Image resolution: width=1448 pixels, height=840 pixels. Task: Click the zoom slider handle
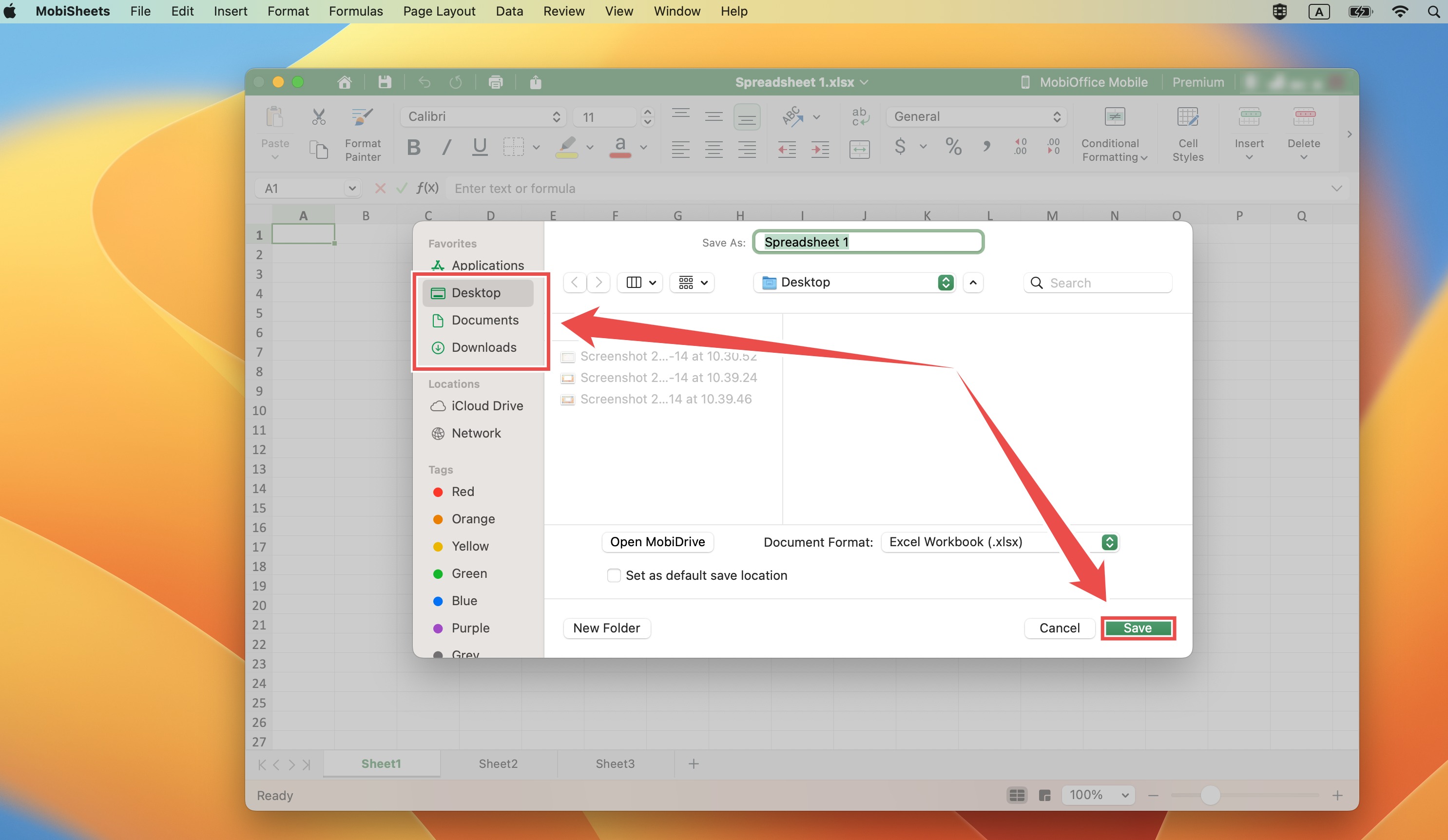[x=1210, y=795]
